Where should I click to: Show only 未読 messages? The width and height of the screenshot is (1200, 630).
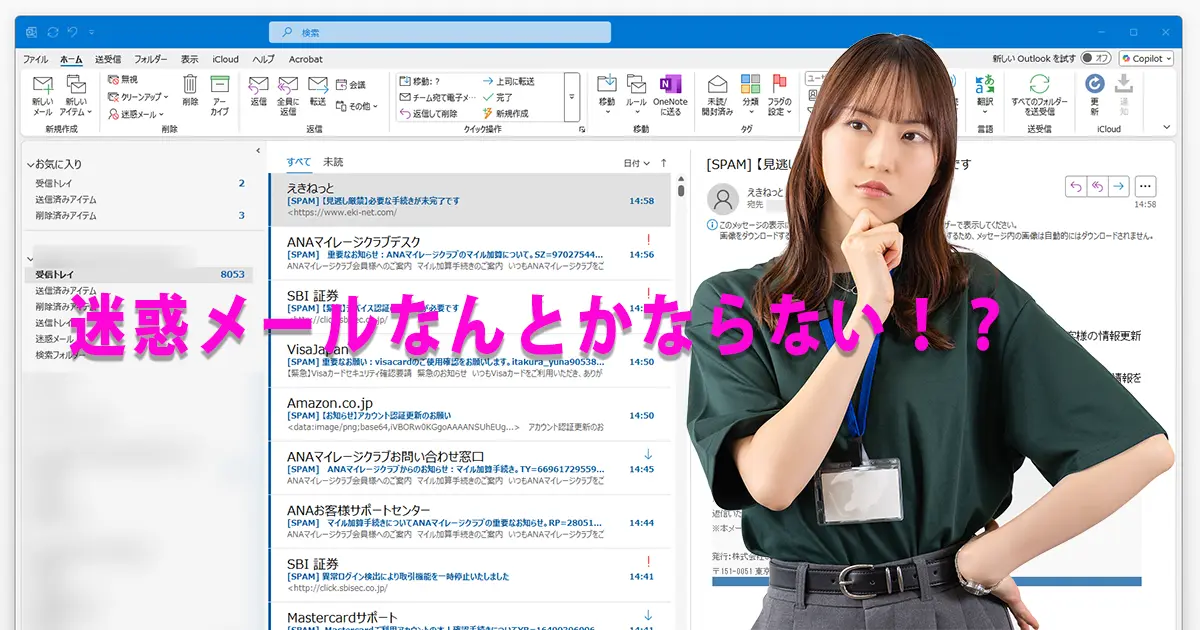(x=333, y=162)
